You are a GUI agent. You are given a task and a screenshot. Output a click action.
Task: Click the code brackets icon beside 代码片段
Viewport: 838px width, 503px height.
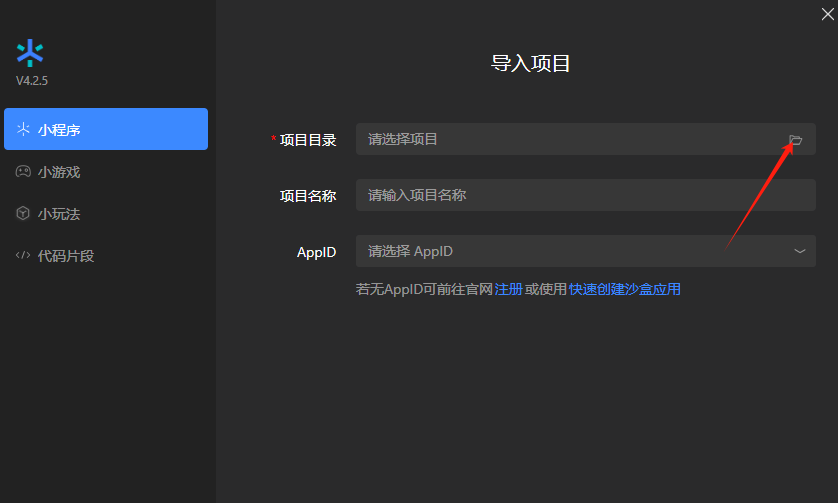[x=23, y=256]
